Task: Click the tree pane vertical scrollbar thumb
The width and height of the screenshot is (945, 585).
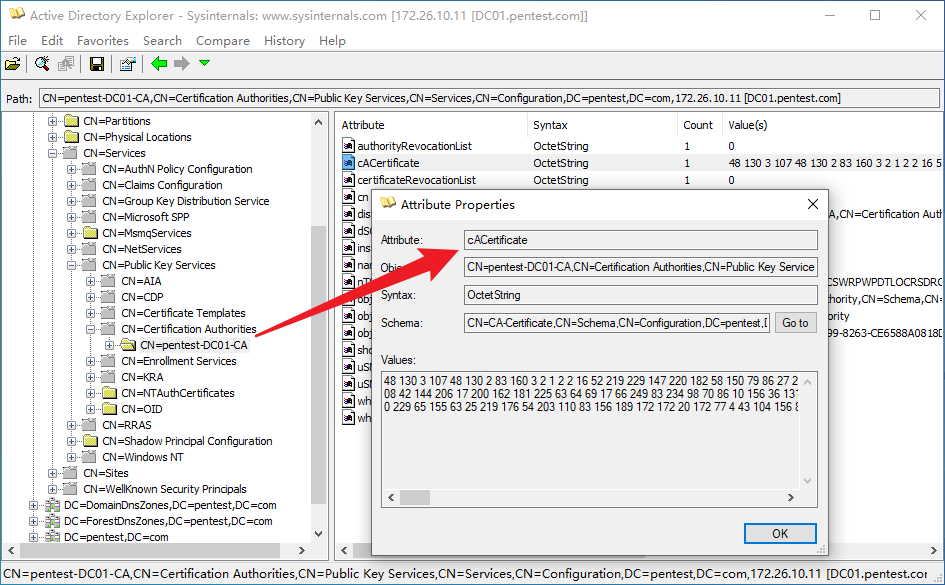Action: click(318, 364)
